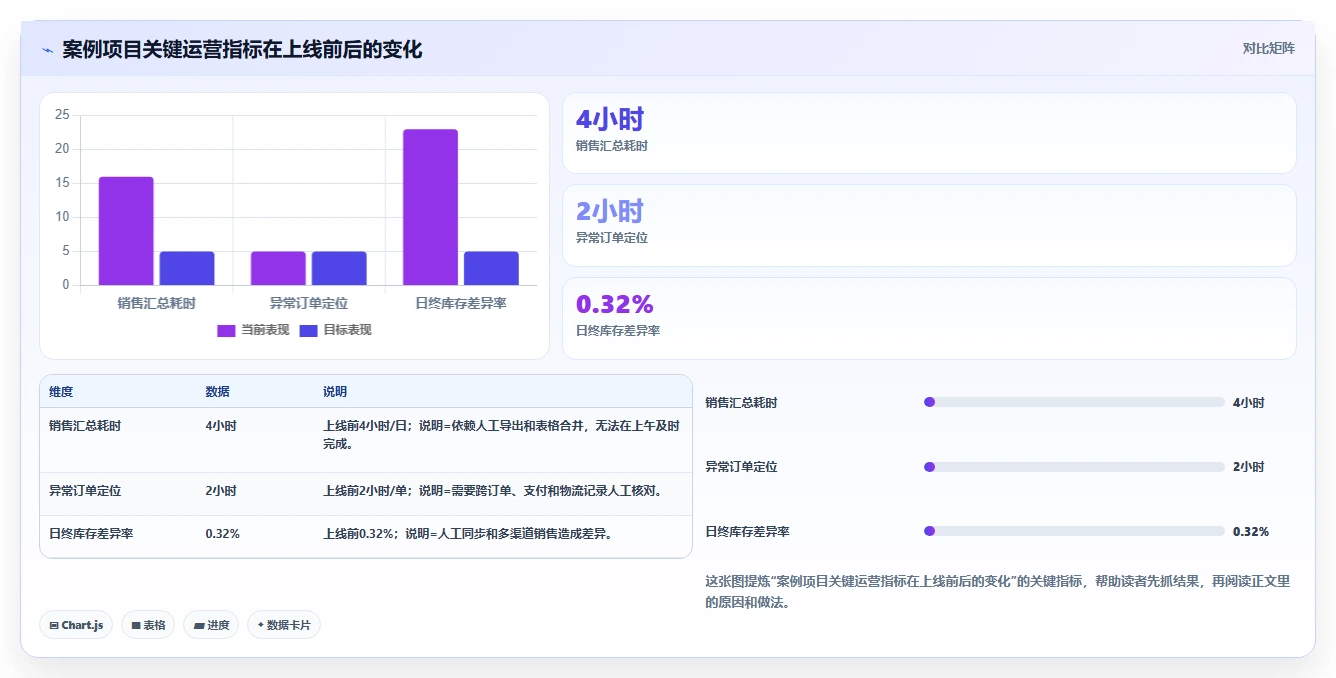The width and height of the screenshot is (1336, 678).
Task: Click 异常订单定位 progress row label
Action: 741,467
